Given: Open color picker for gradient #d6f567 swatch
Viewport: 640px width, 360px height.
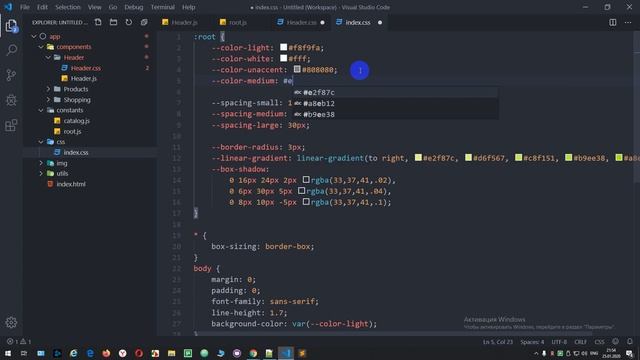Looking at the screenshot, I should (469, 158).
